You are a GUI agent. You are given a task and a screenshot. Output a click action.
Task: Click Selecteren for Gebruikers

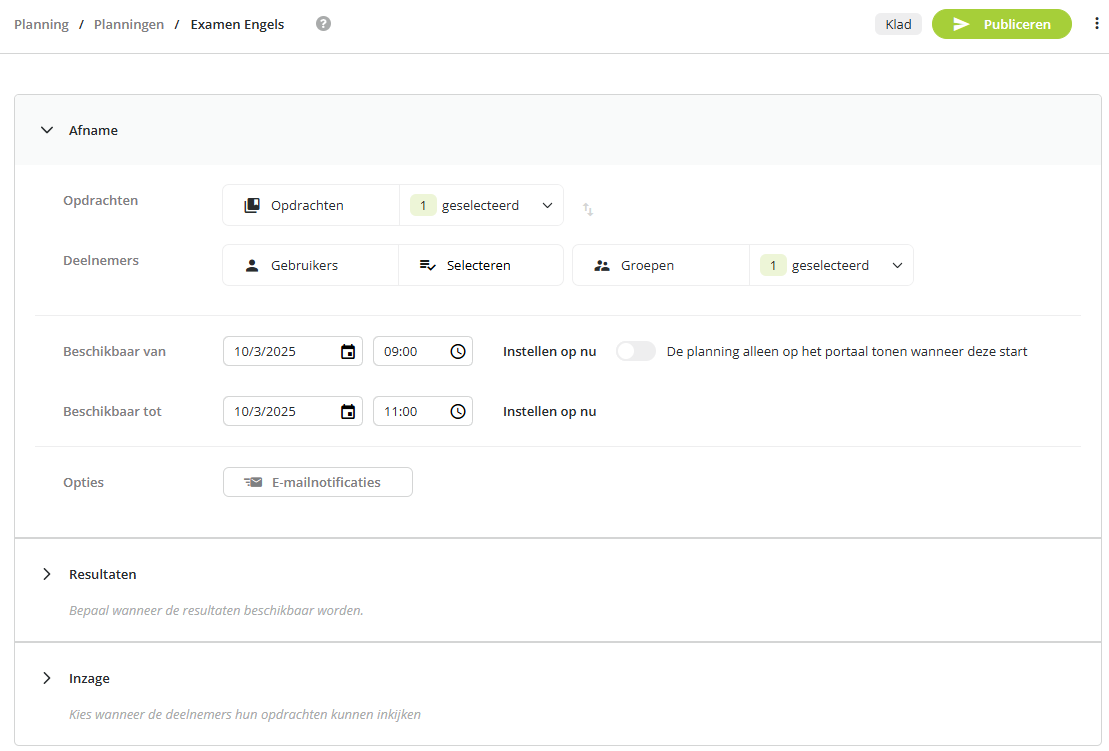[x=481, y=265]
